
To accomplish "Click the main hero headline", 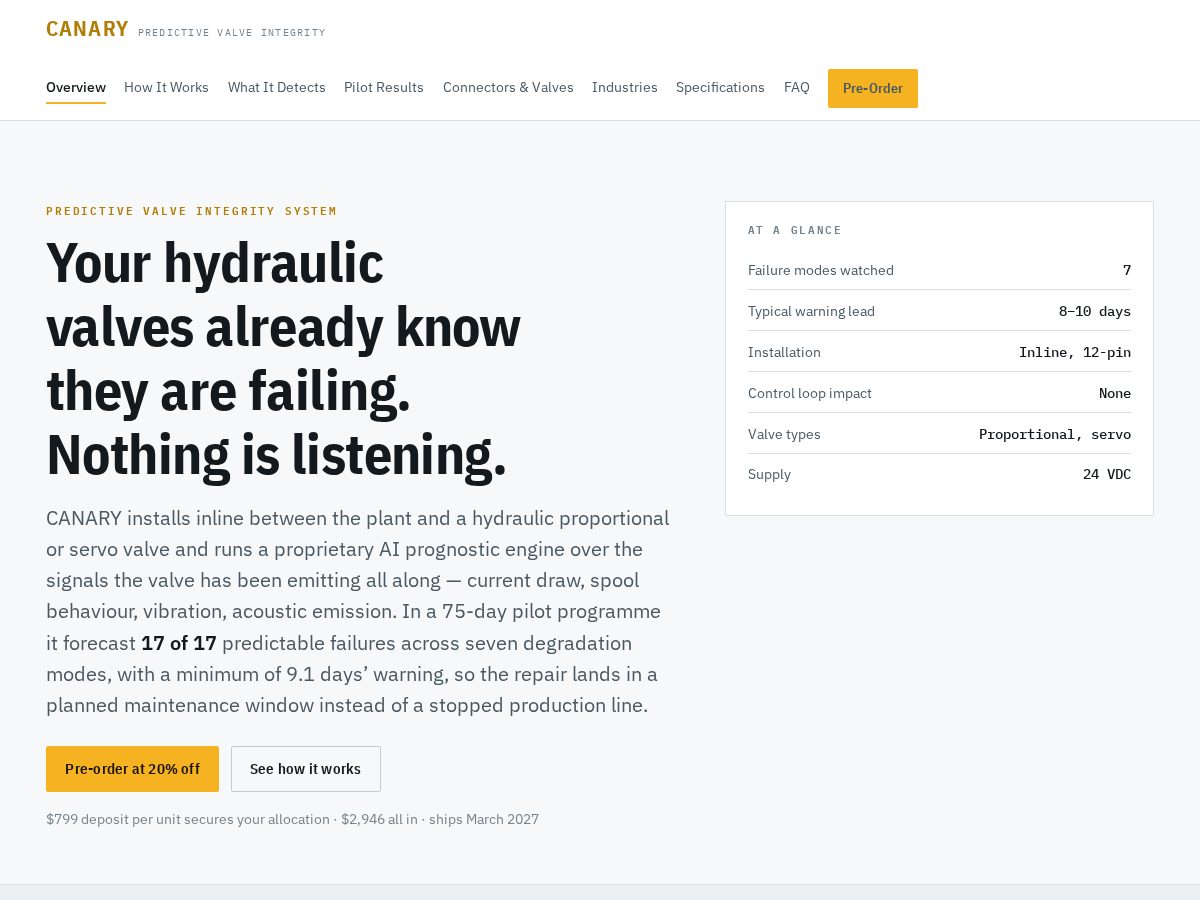I will coord(283,359).
